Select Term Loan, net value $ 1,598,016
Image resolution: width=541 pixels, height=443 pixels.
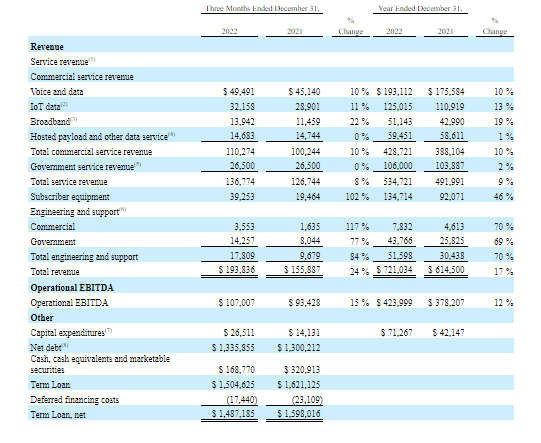299,414
